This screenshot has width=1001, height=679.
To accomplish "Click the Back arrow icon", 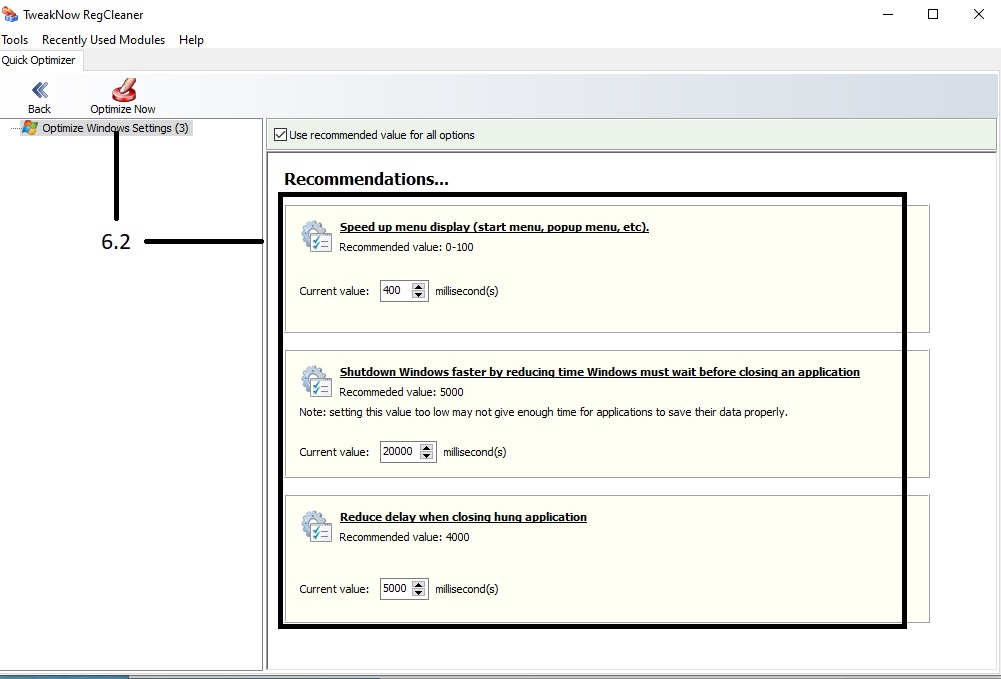I will tap(40, 89).
